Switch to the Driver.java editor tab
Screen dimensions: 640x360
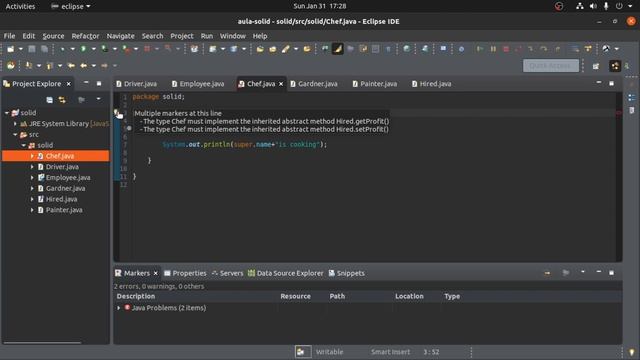(137, 84)
